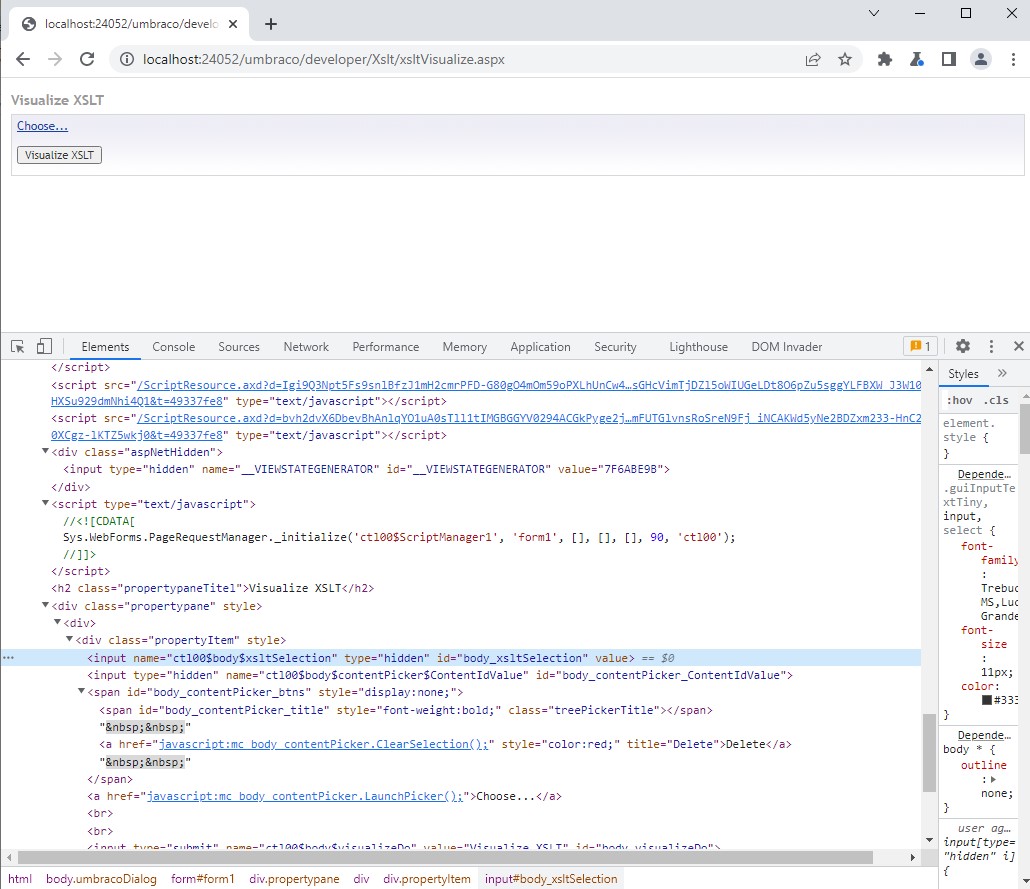The height and width of the screenshot is (889, 1030).
Task: Switch to the DOM Invader tab
Action: (786, 347)
